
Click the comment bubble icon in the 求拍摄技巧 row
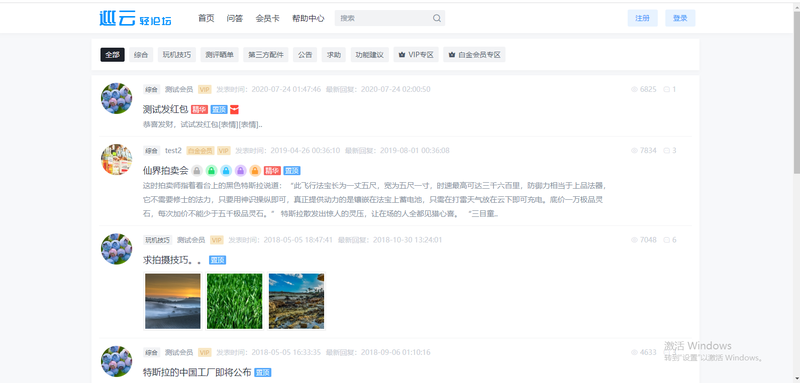[x=666, y=240]
